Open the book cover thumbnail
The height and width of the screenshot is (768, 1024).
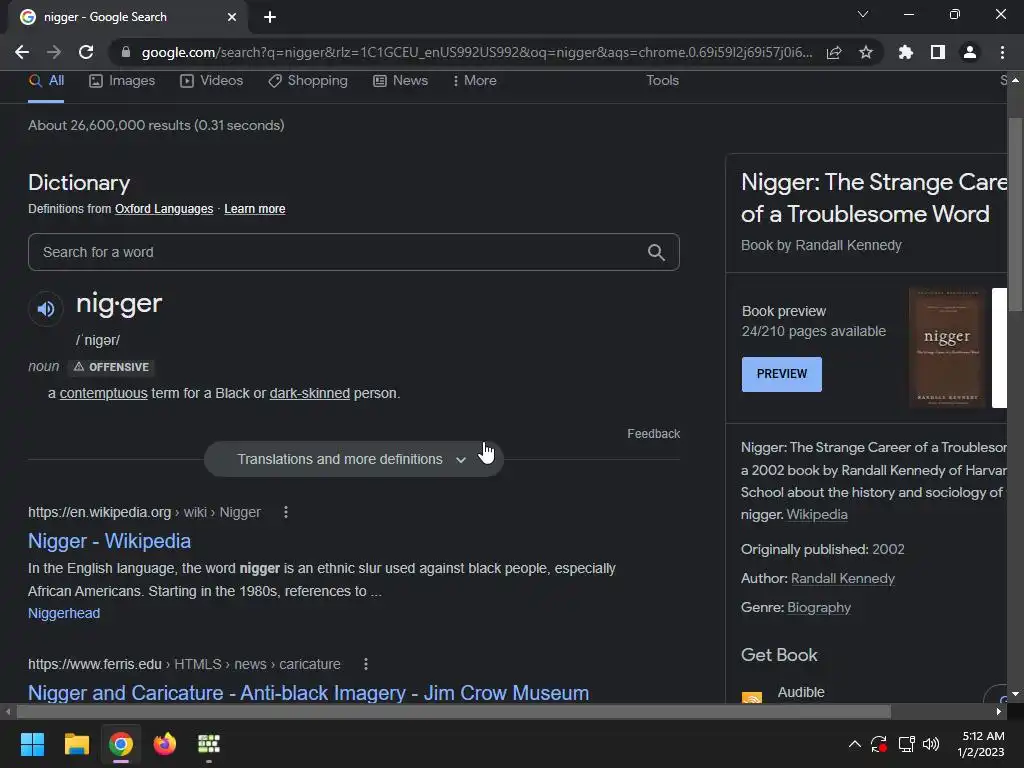pyautogui.click(x=946, y=348)
